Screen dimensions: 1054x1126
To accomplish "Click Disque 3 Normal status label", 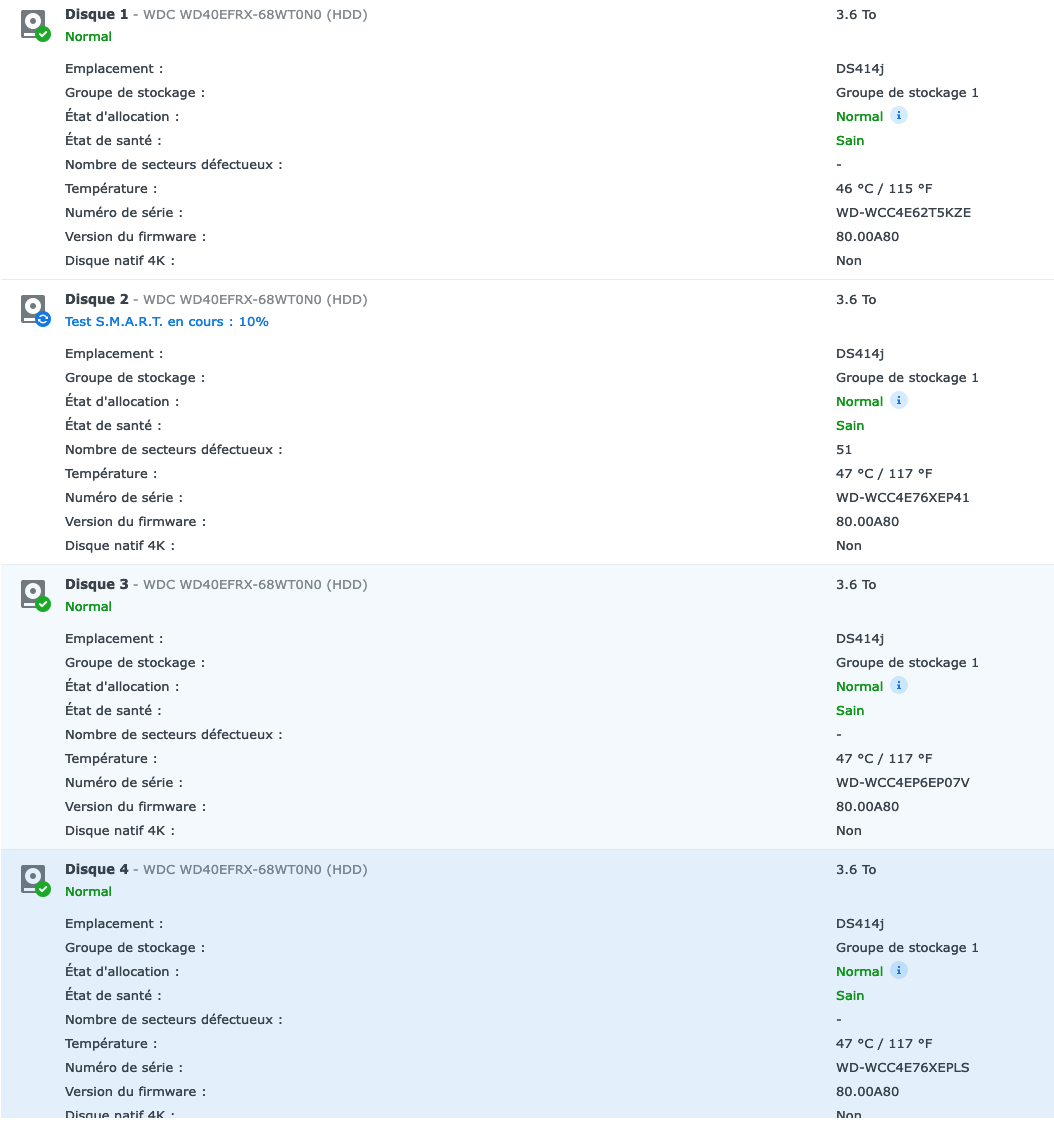I will tap(88, 607).
